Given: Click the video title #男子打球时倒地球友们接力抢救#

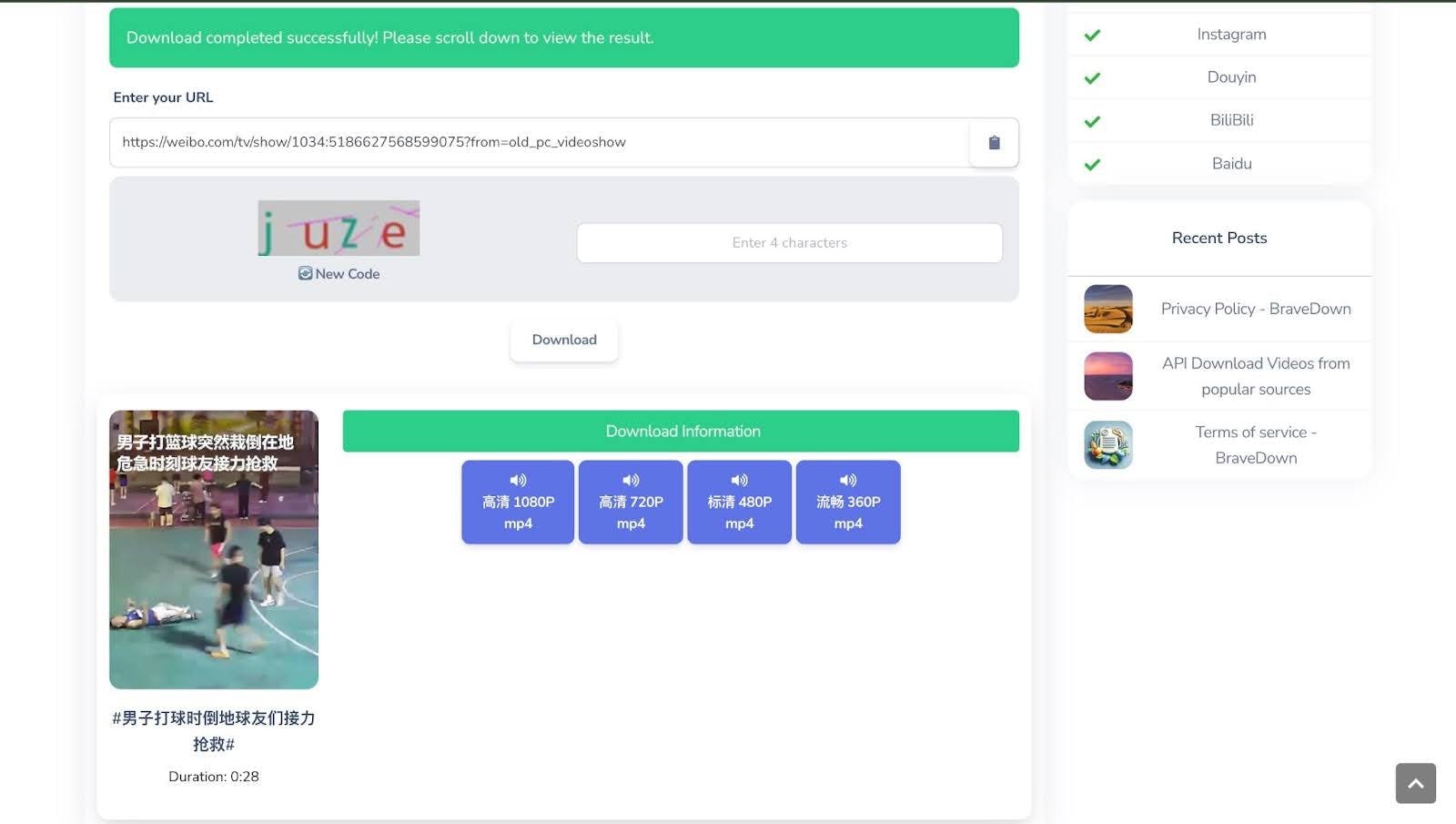Looking at the screenshot, I should point(214,731).
